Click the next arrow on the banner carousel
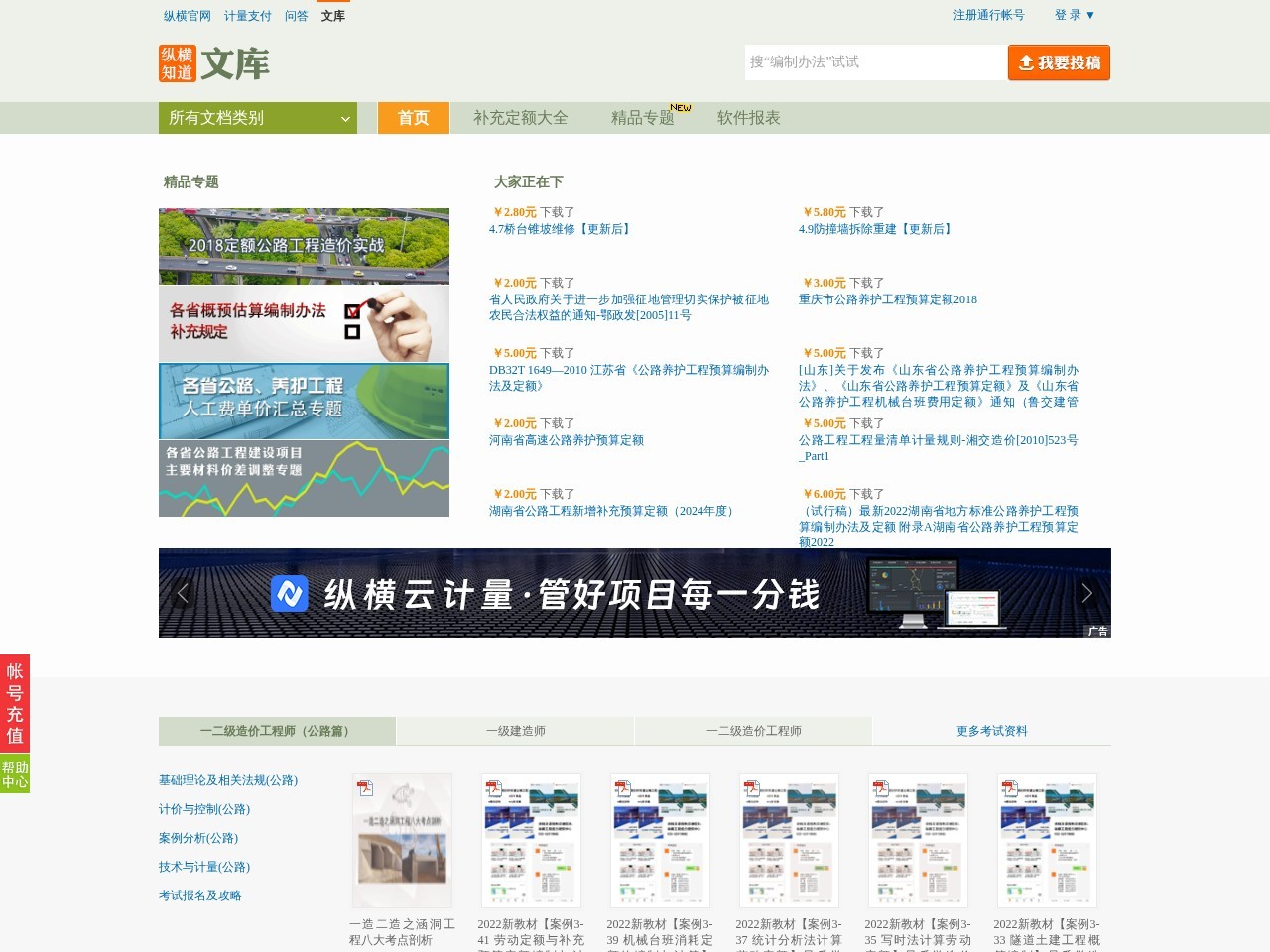Viewport: 1270px width, 952px height. [1086, 593]
